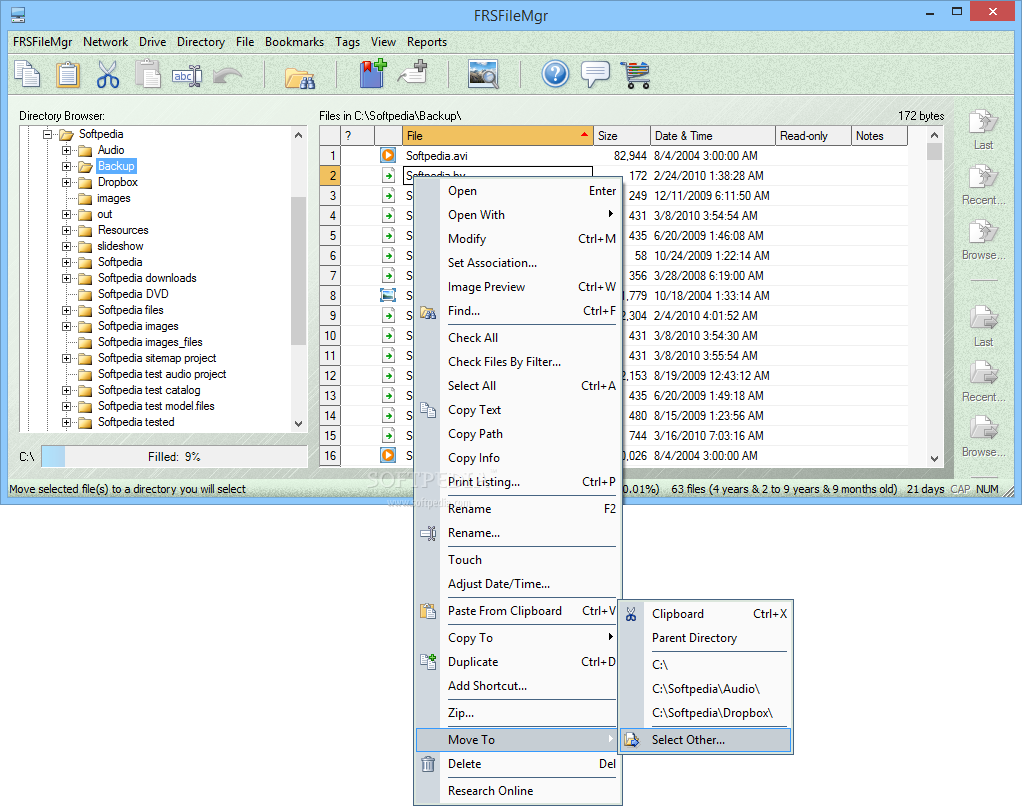Expand the Dropbox folder node
This screenshot has height=806, width=1022.
click(x=66, y=182)
